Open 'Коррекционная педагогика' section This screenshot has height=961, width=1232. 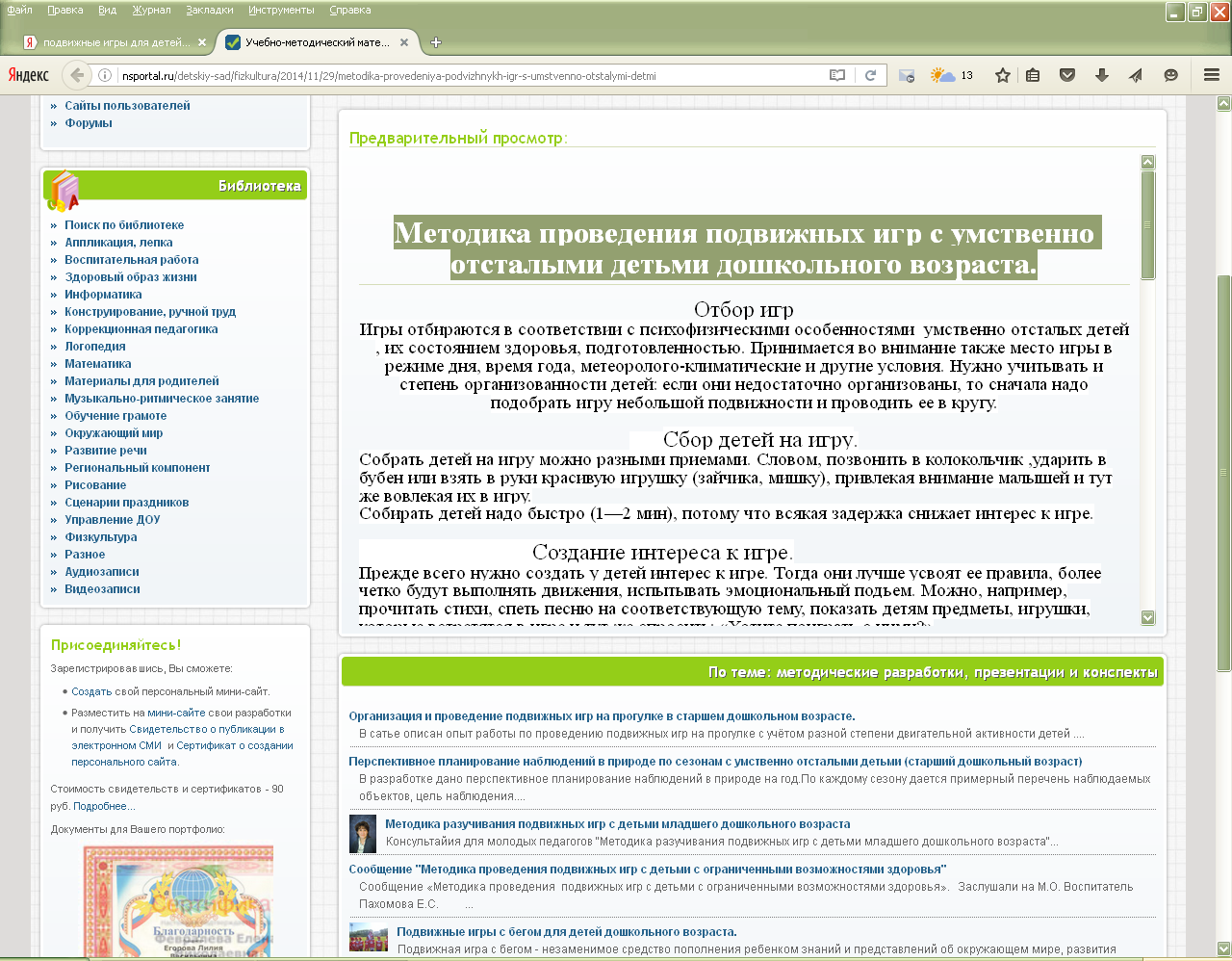(x=141, y=329)
